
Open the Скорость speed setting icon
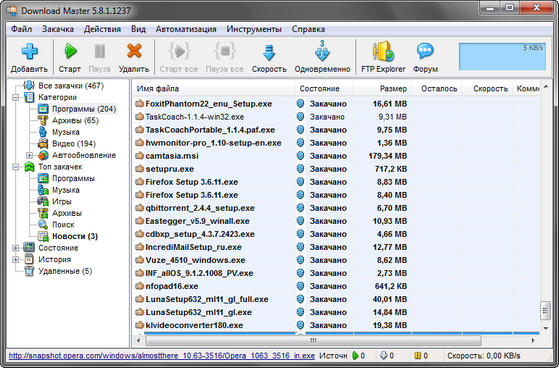[x=269, y=52]
